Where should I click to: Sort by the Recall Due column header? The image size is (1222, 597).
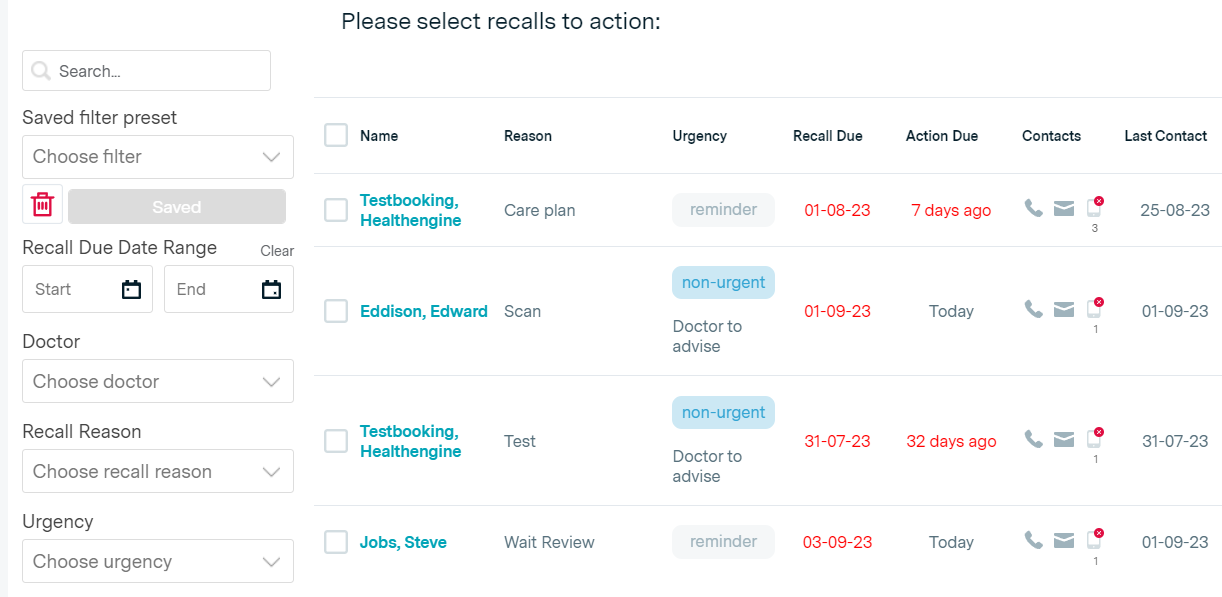(x=827, y=136)
